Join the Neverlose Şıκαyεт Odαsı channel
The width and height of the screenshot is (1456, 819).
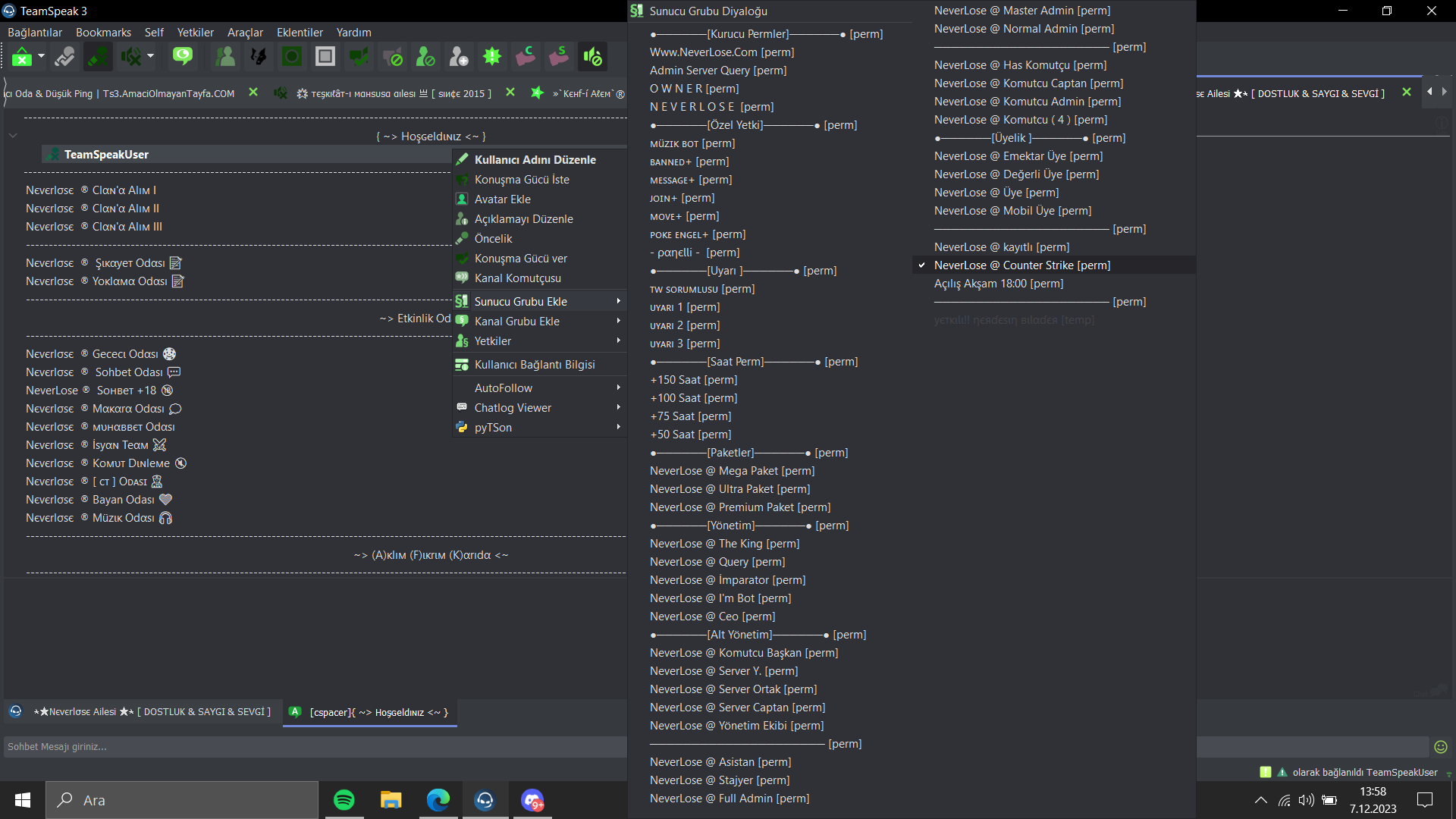point(104,263)
